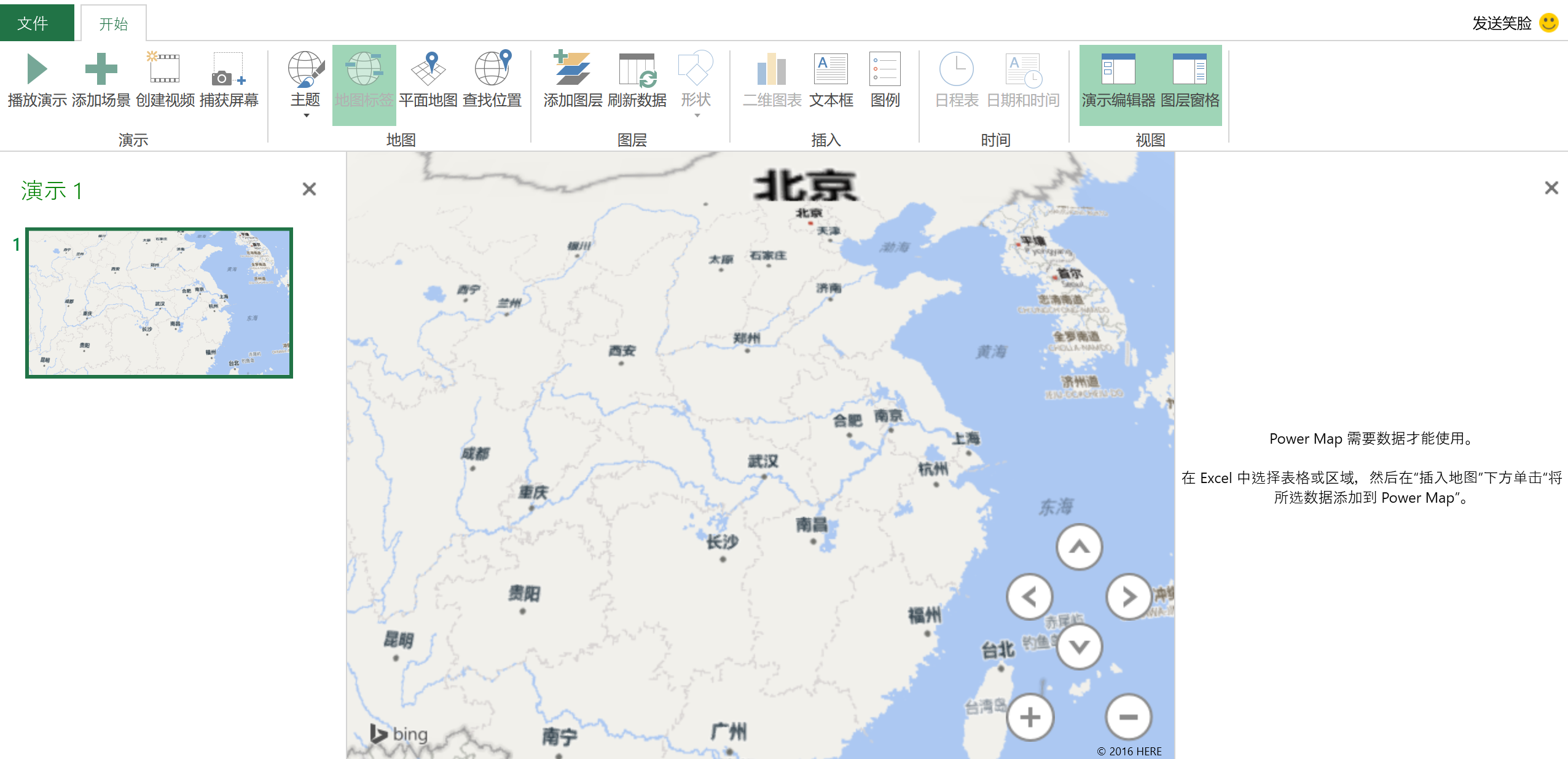Screen dimensions: 1568x759
Task: Open the 文件 file tab
Action: pyautogui.click(x=37, y=23)
